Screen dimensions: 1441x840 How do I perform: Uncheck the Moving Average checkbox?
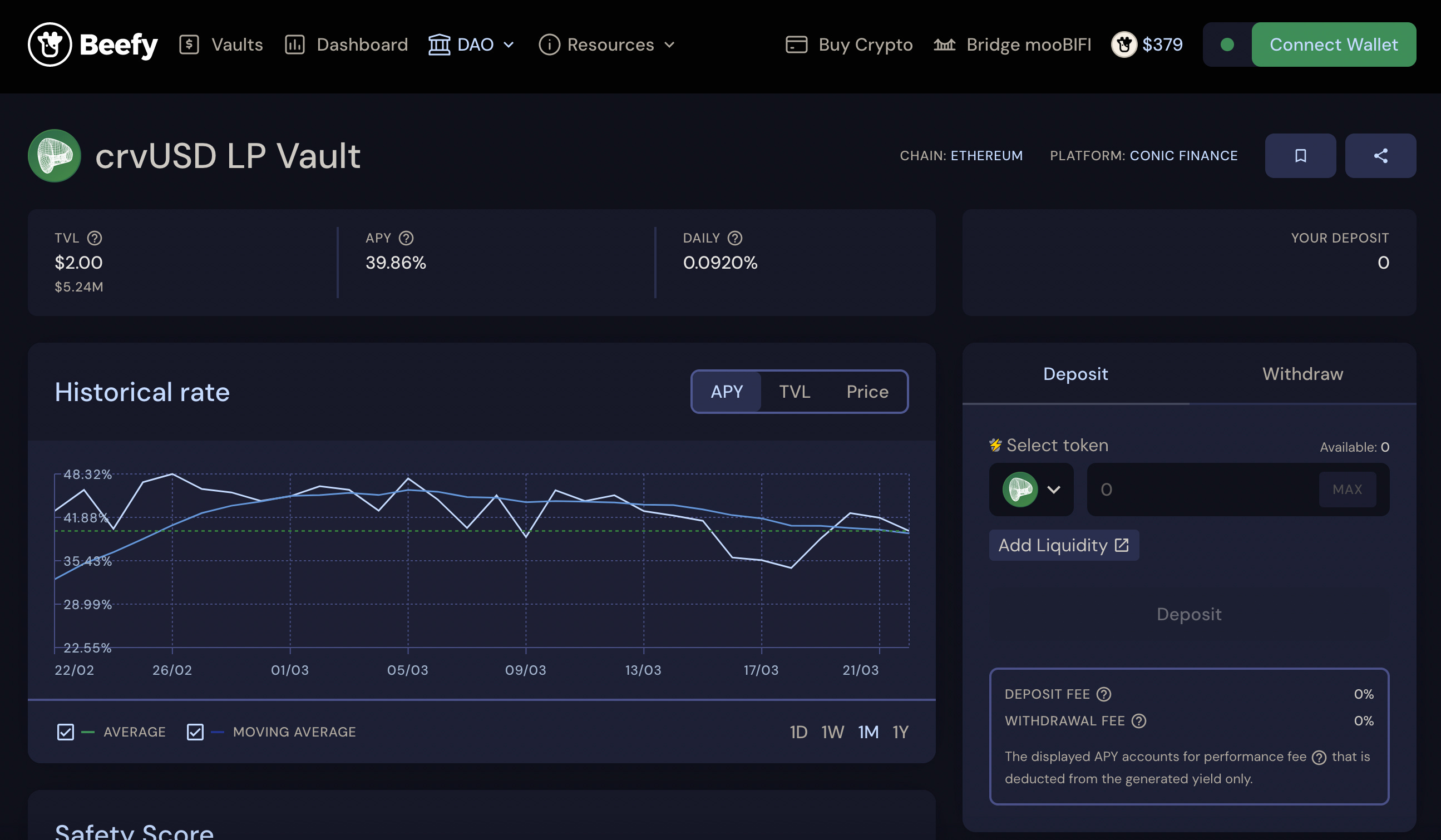point(195,732)
